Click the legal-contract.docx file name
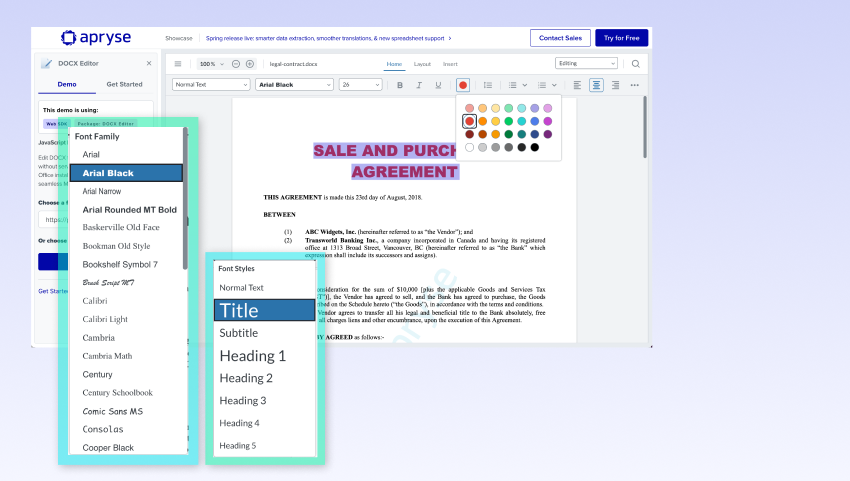Screen dimensions: 850x481 click(x=293, y=64)
